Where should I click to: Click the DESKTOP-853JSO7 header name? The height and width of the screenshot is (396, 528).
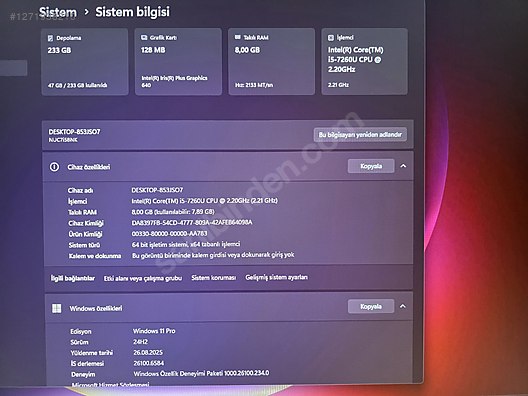pos(74,132)
